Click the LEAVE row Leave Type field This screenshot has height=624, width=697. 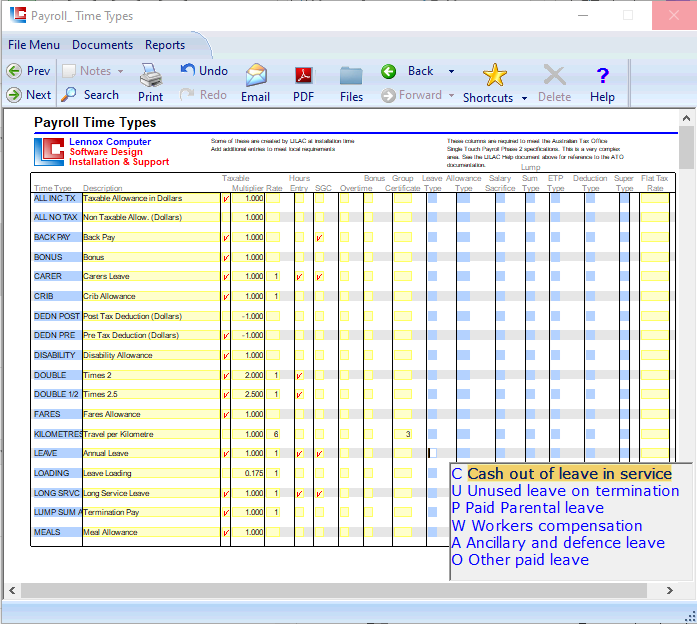pyautogui.click(x=433, y=453)
